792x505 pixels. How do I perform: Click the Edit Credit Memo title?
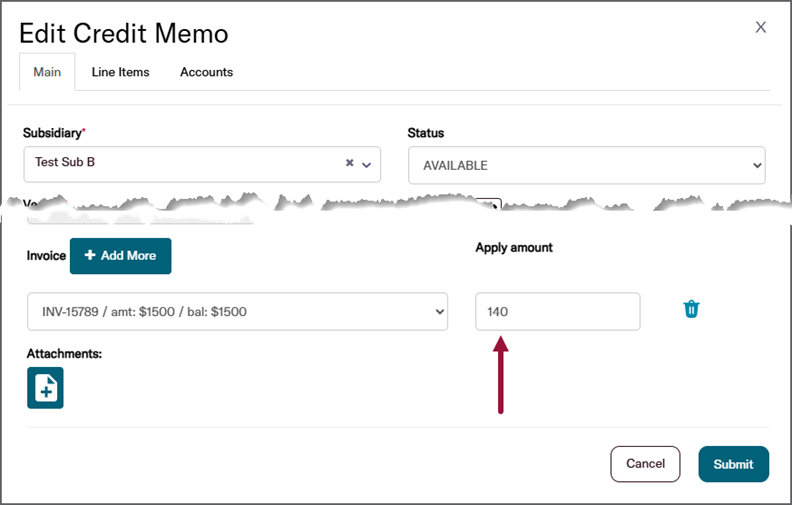pyautogui.click(x=124, y=33)
